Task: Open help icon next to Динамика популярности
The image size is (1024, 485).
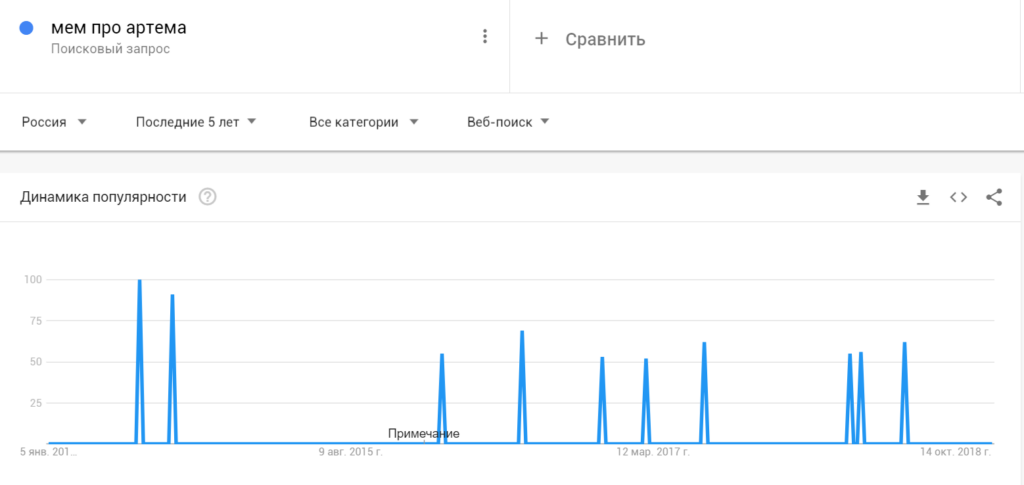Action: pyautogui.click(x=208, y=197)
